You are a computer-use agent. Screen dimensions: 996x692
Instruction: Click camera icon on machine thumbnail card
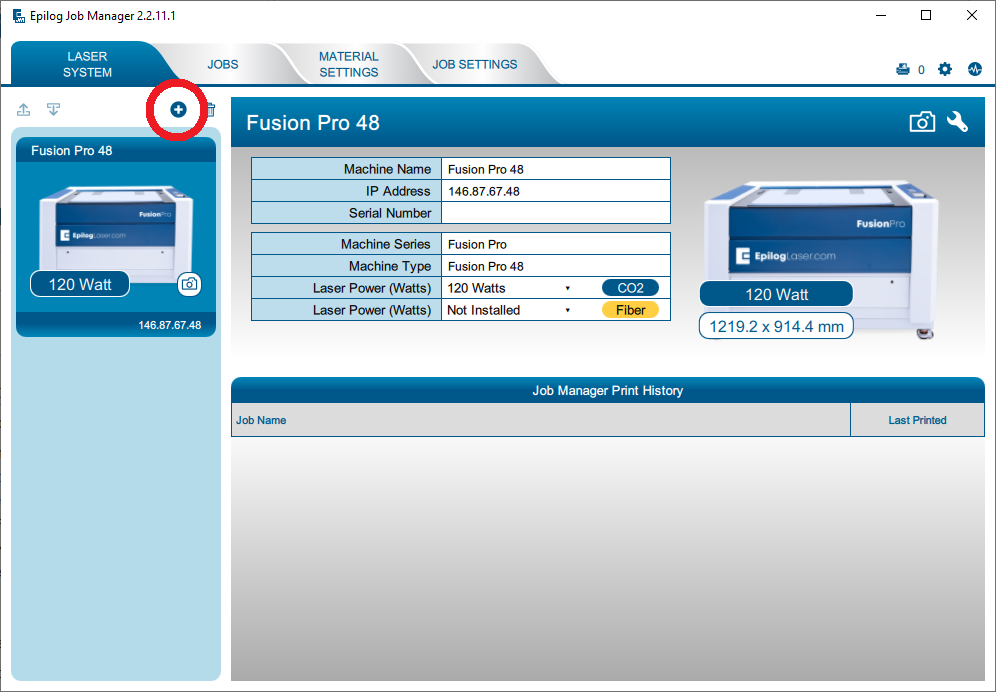point(189,284)
